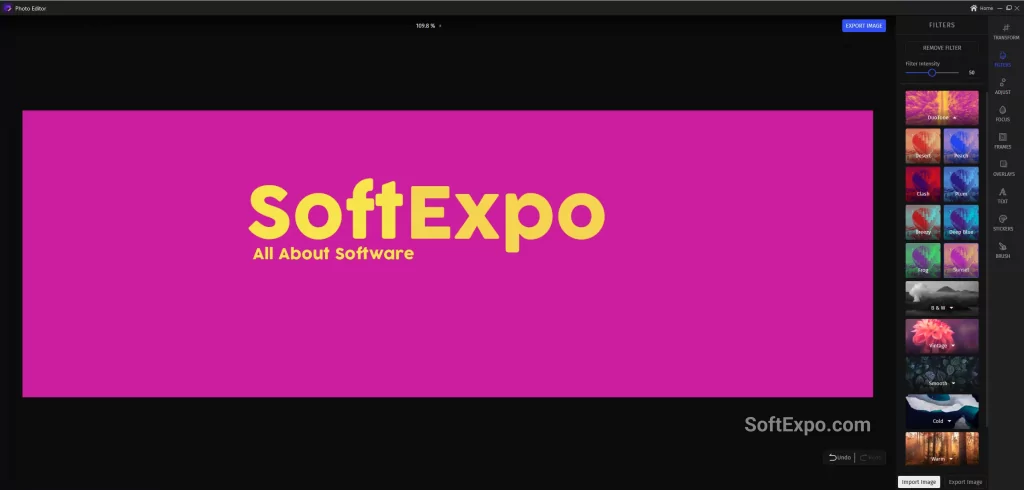Click the Filter Intensity slider handle
The image size is (1024, 490).
pos(932,72)
